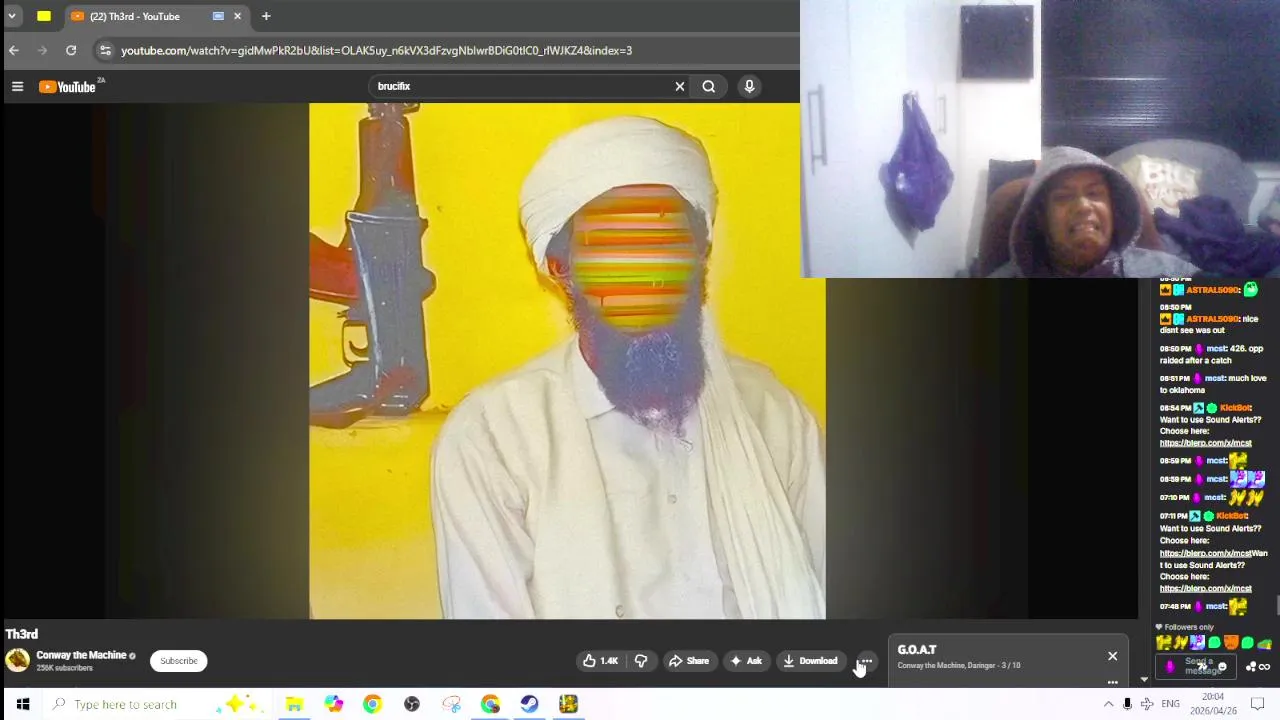Click ASTRAL5090 'nice didnt see' message username
The width and height of the screenshot is (1280, 720).
(1213, 319)
